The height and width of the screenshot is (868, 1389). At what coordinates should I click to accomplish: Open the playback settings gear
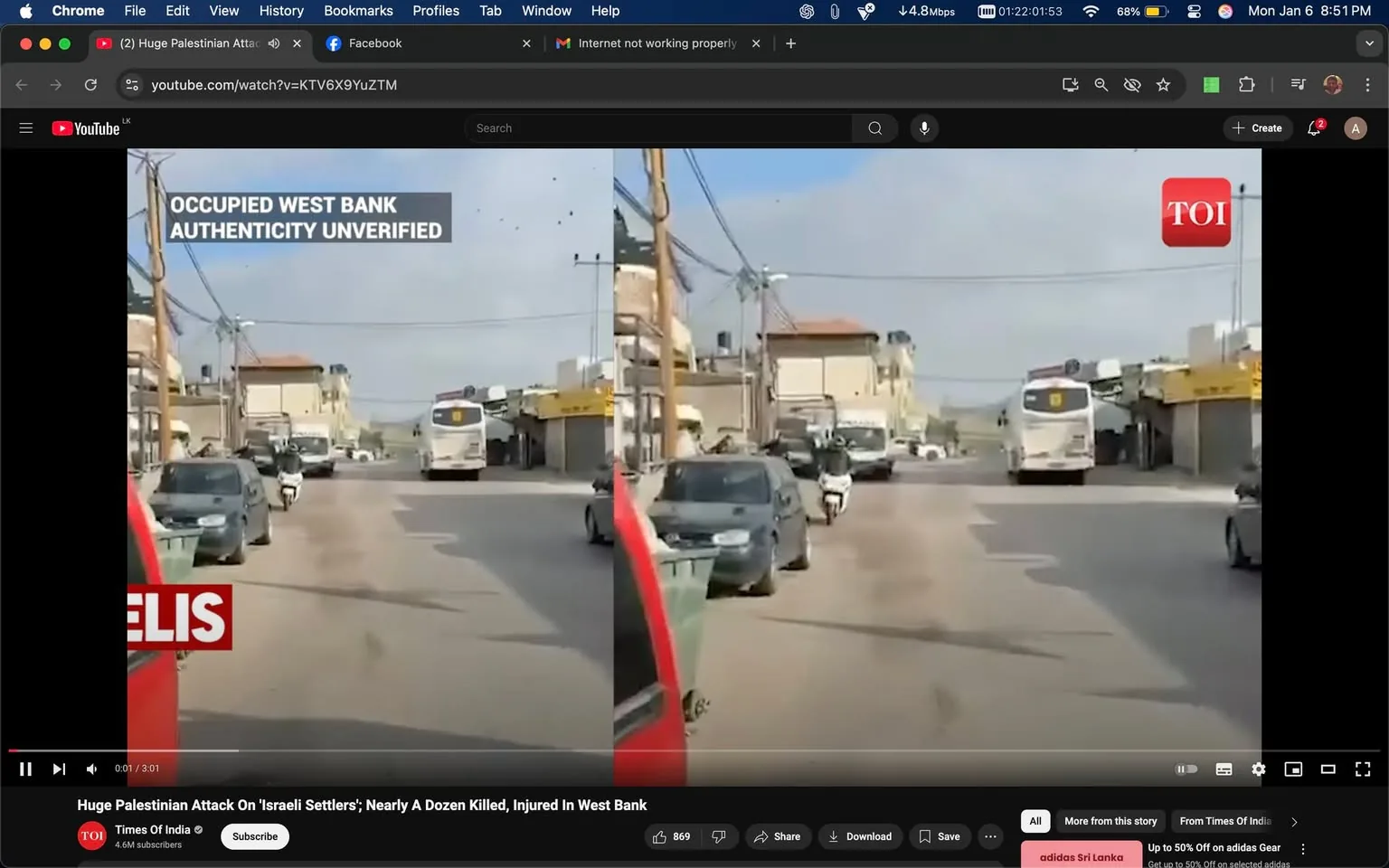[1258, 769]
